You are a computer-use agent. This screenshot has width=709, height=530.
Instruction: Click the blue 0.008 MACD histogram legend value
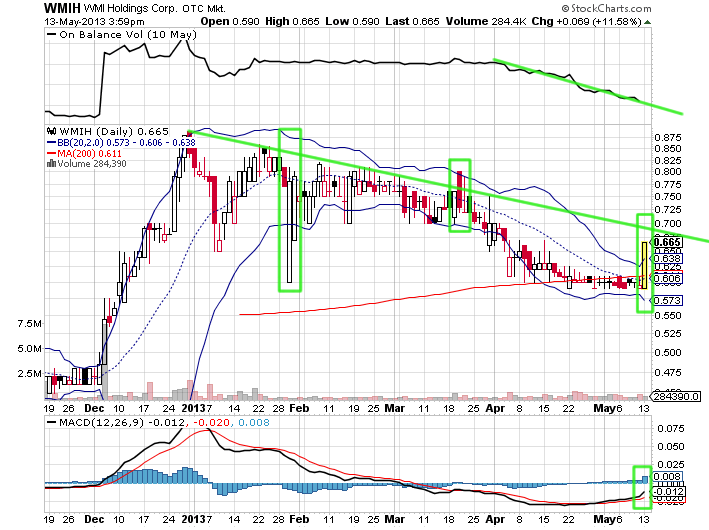tap(254, 422)
